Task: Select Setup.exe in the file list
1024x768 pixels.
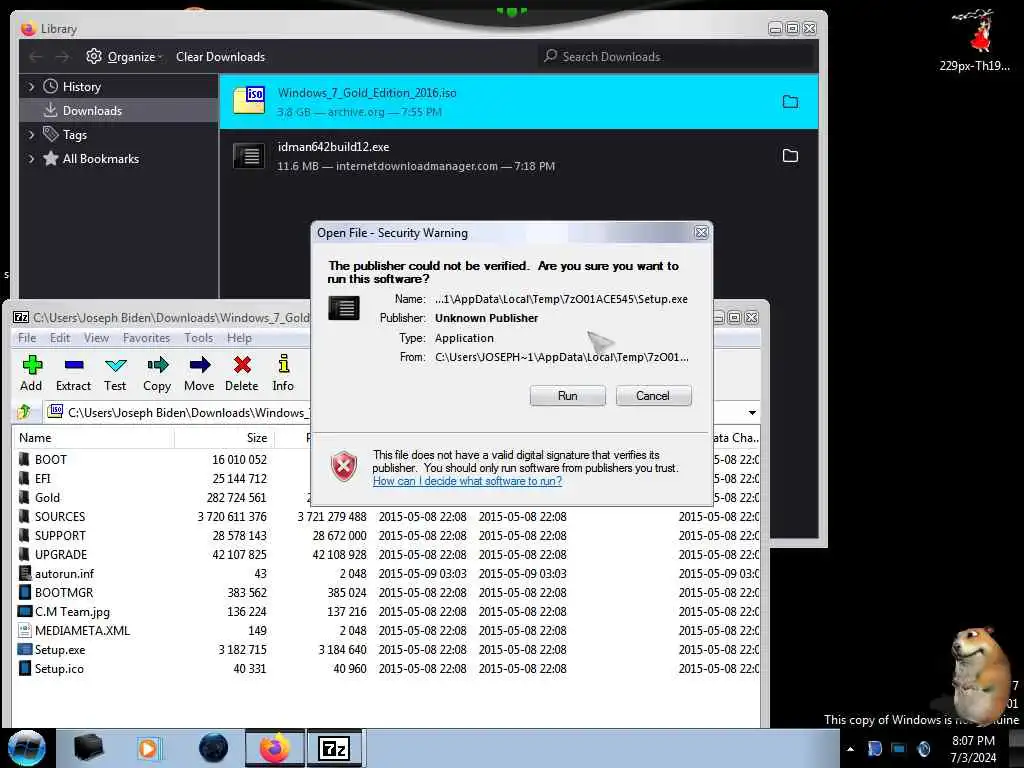Action: click(387, 649)
